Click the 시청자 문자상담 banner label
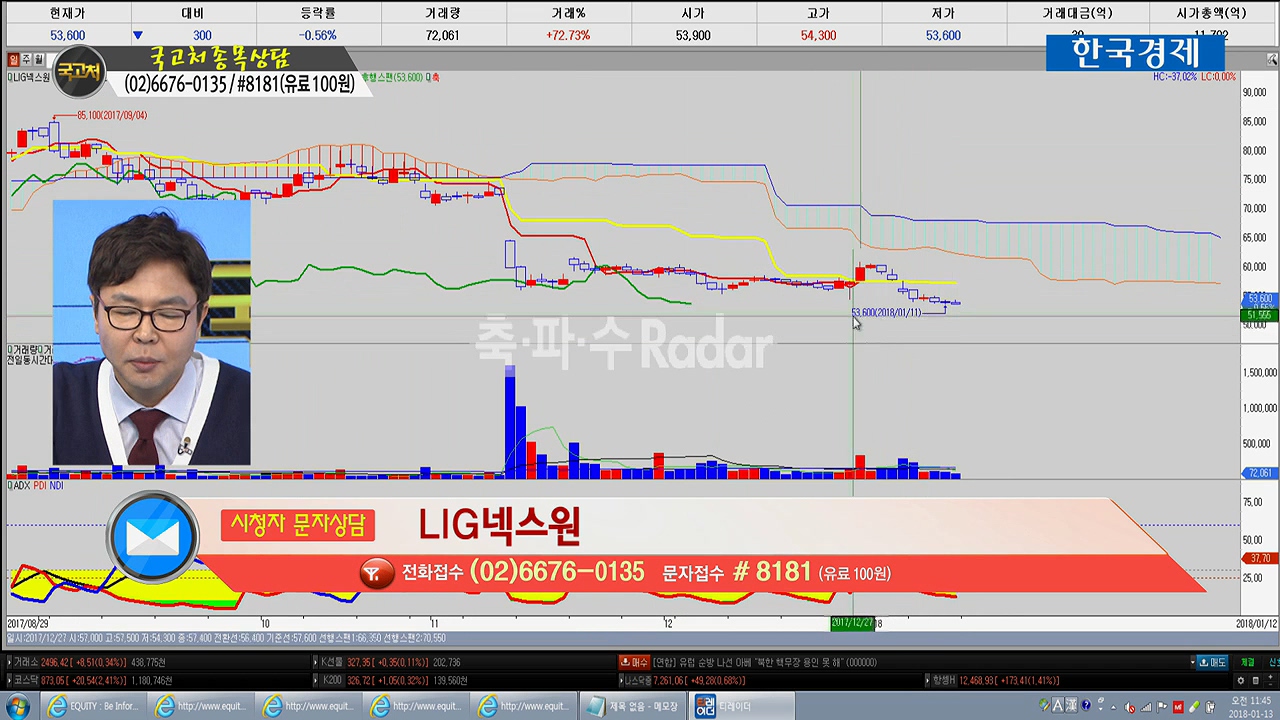This screenshot has height=720, width=1280. tap(297, 524)
